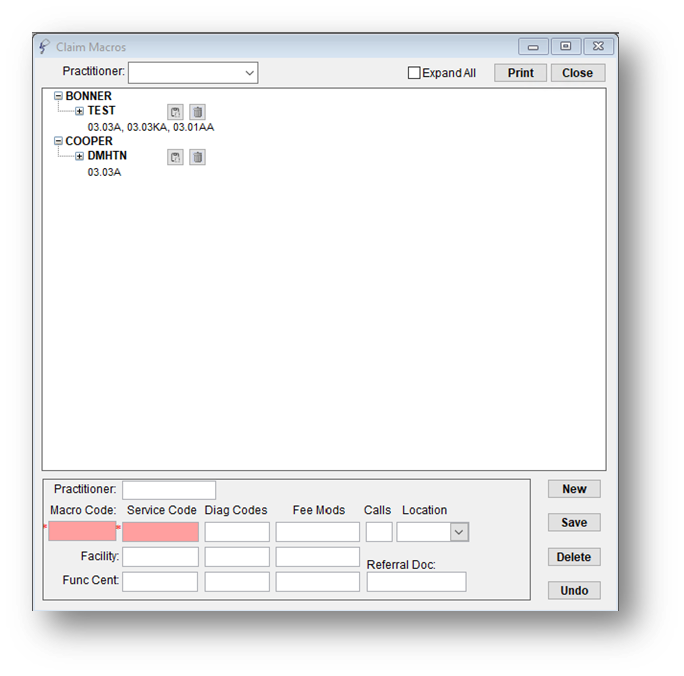The width and height of the screenshot is (684, 676).
Task: Click the '03.03A' text under DMHTN
Action: point(104,172)
